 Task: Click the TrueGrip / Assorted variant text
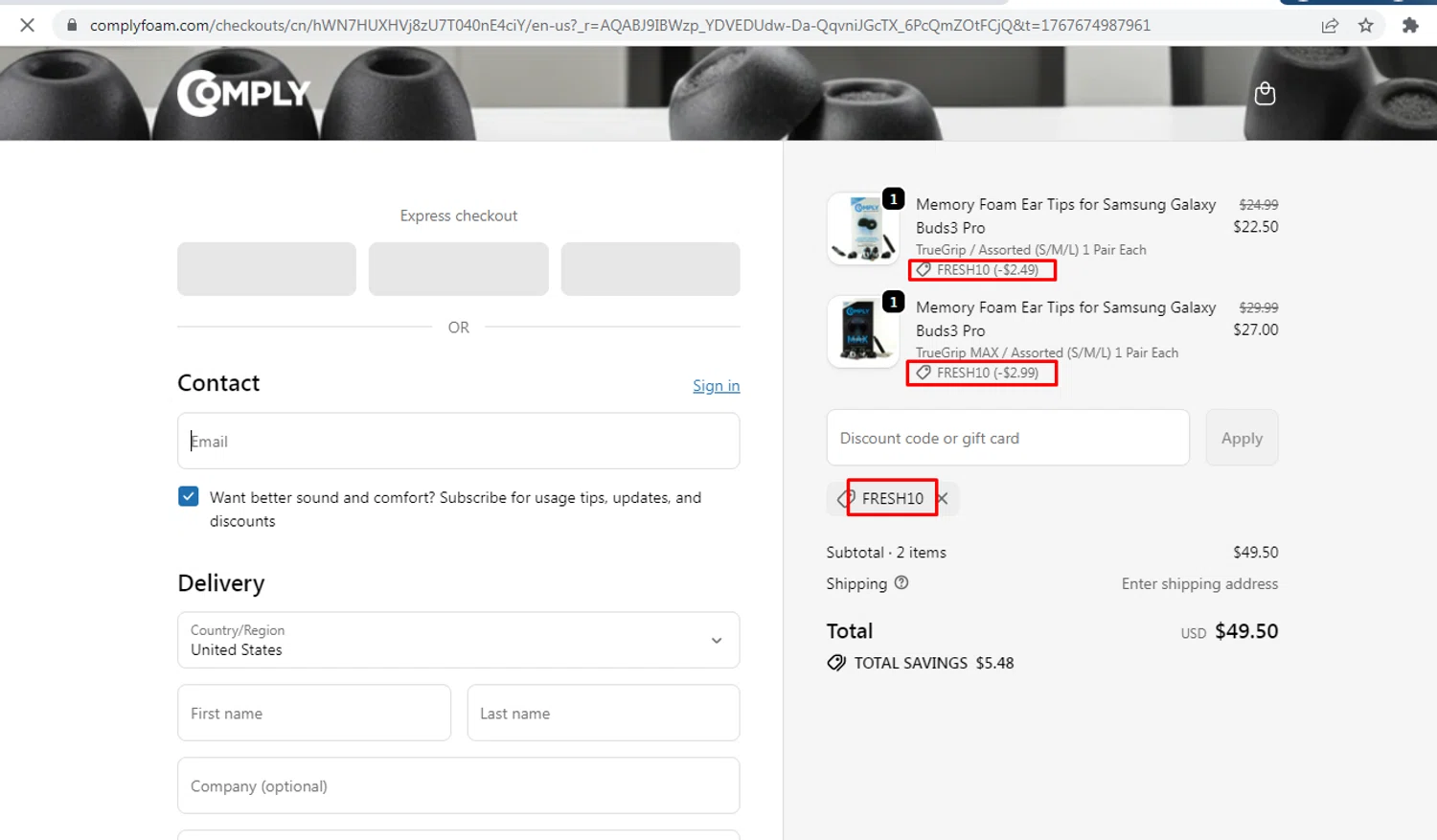coord(1031,250)
